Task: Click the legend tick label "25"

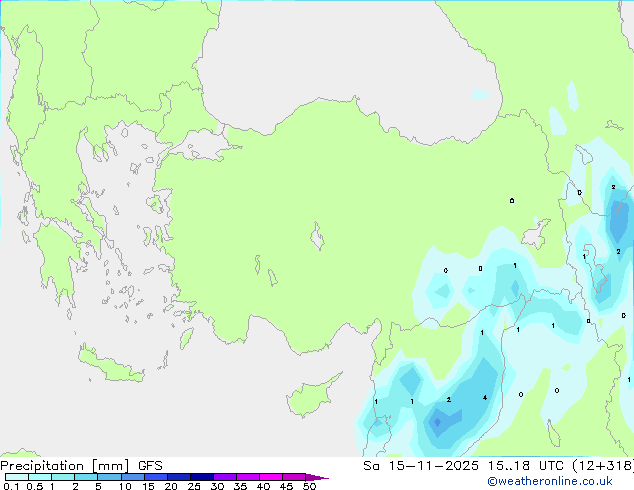Action: pyautogui.click(x=194, y=486)
